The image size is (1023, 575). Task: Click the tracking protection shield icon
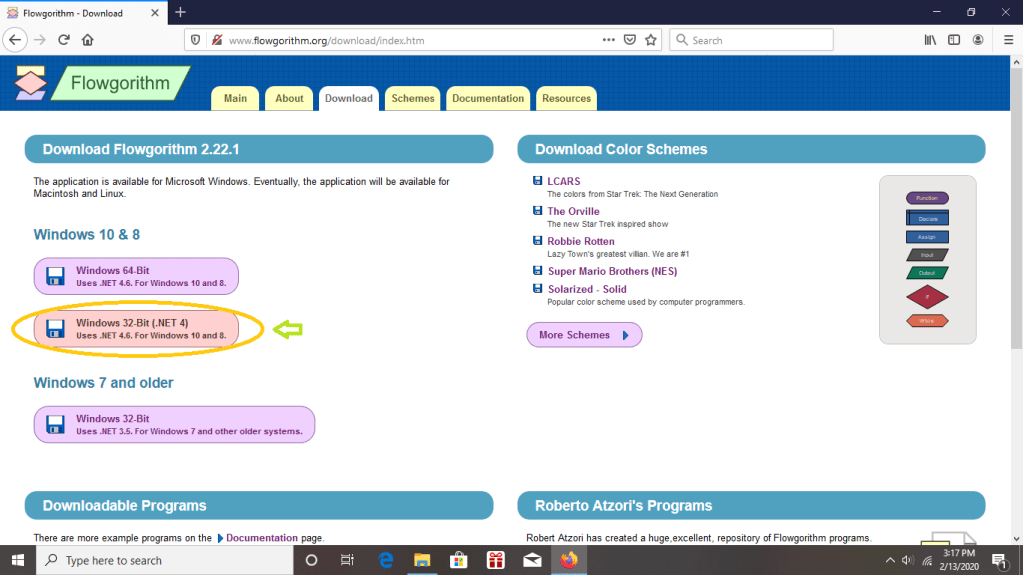[196, 40]
